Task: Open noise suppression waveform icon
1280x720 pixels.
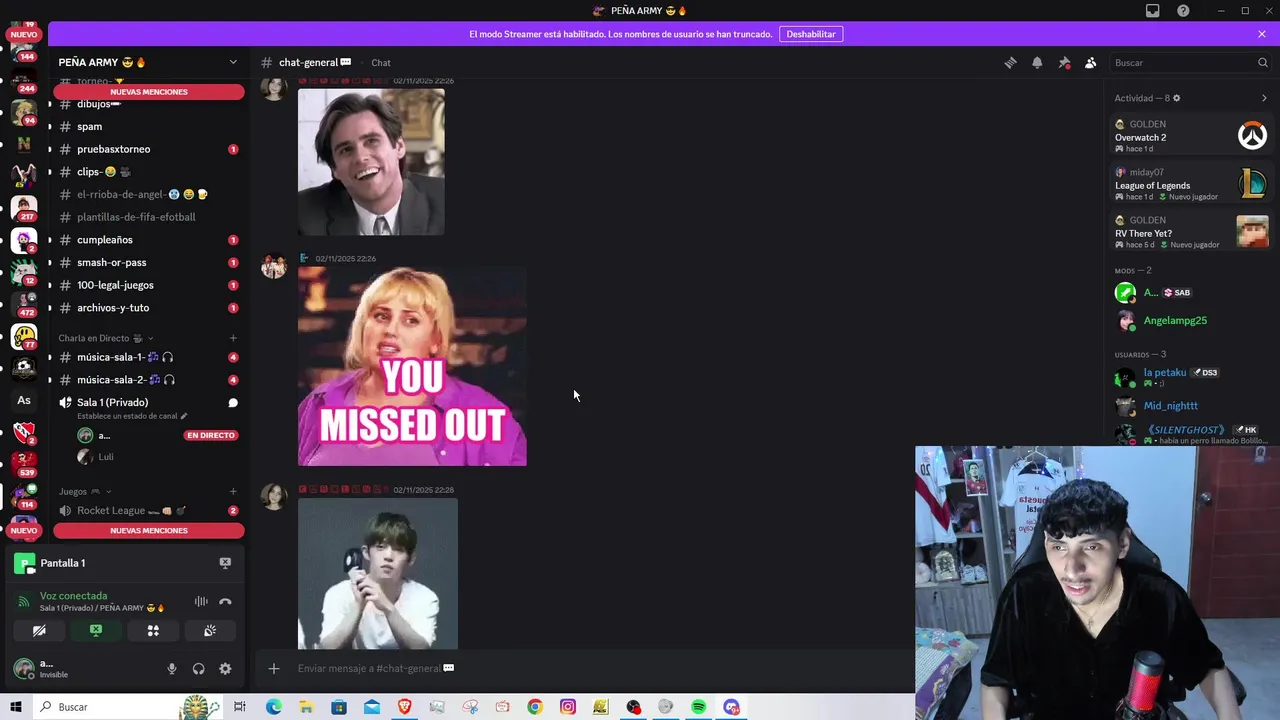Action: (x=201, y=601)
